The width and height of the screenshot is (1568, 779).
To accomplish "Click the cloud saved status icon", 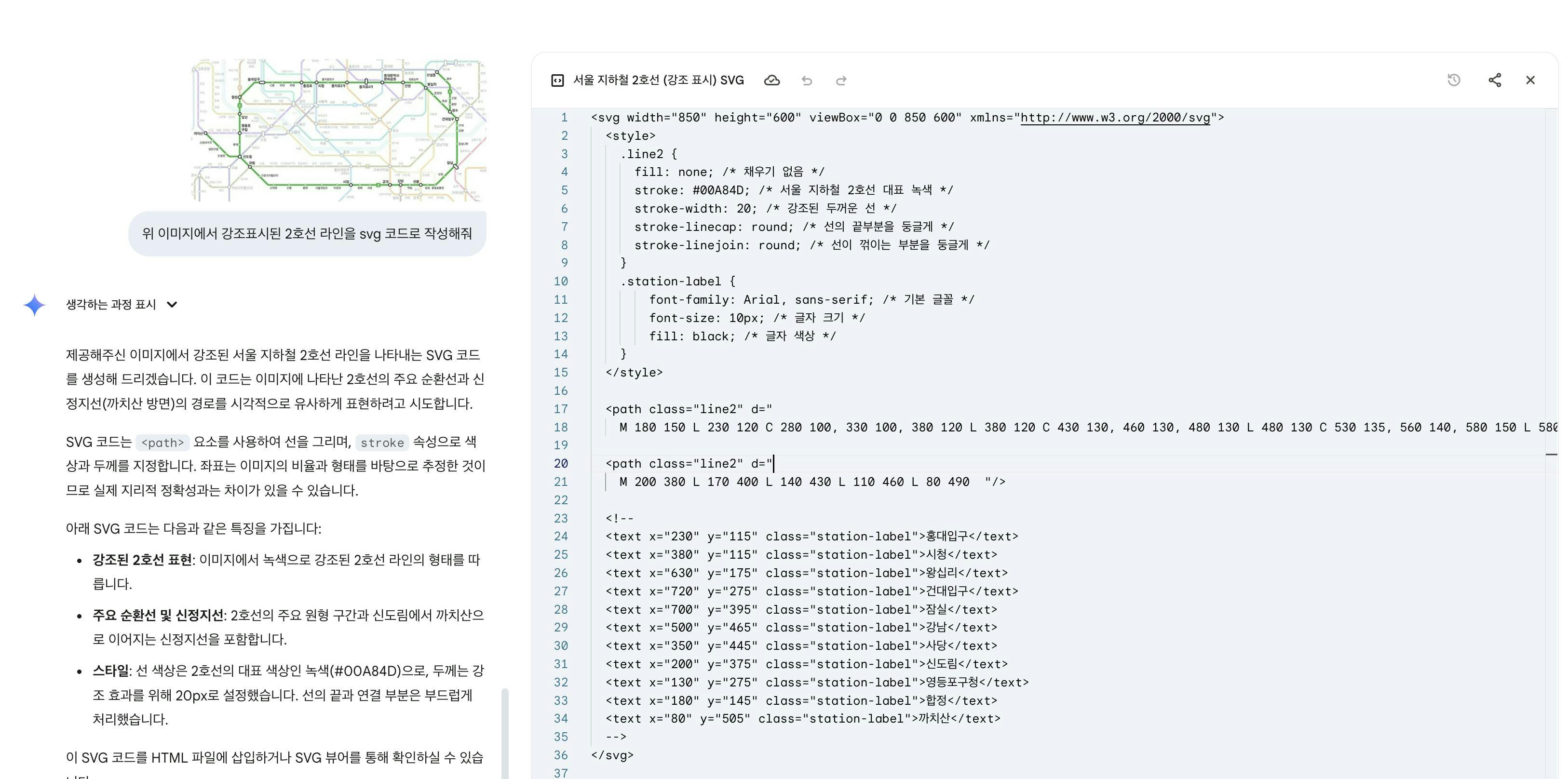I will tap(772, 81).
